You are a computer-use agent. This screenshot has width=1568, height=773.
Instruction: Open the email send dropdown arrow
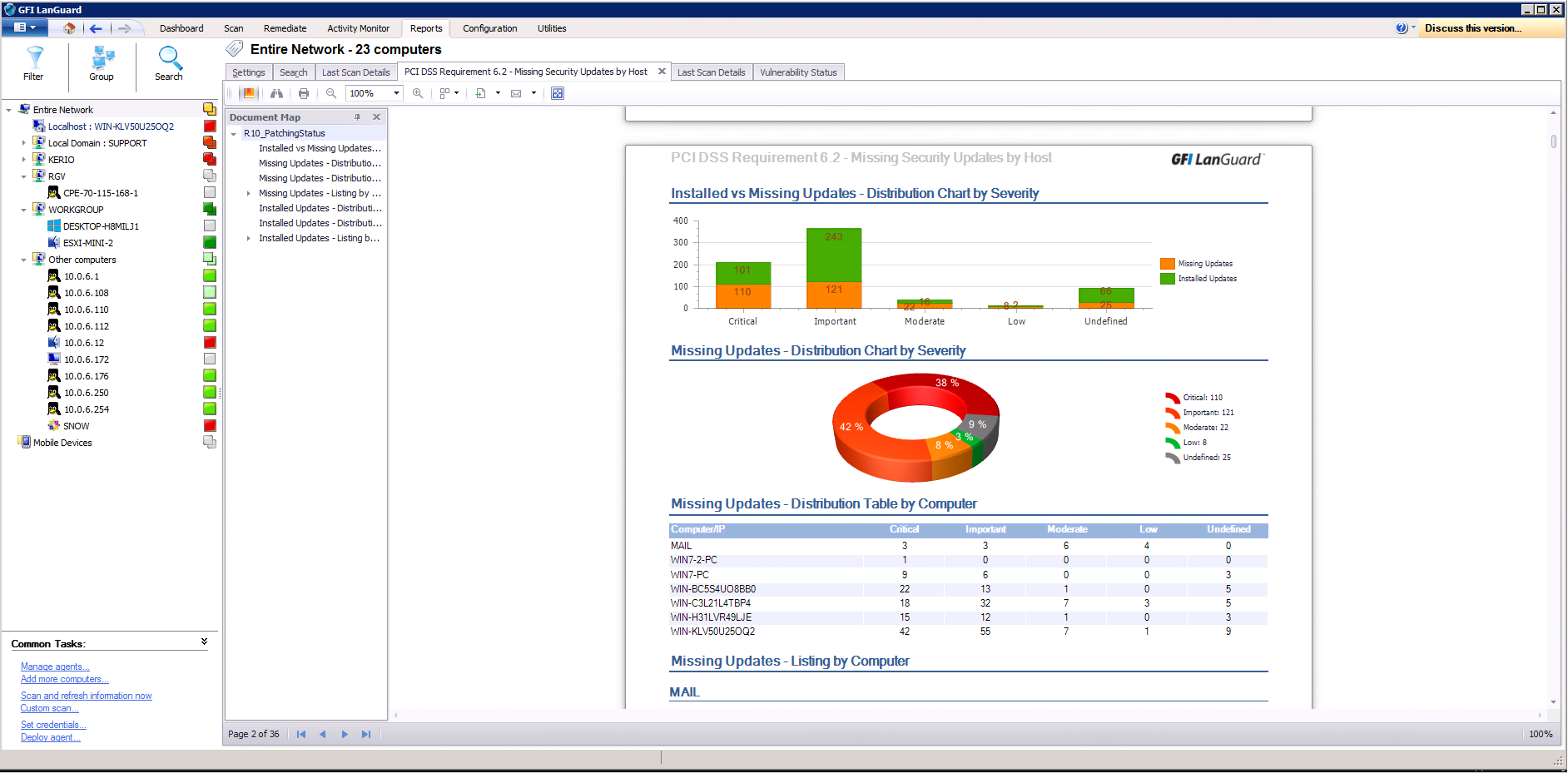pyautogui.click(x=533, y=93)
